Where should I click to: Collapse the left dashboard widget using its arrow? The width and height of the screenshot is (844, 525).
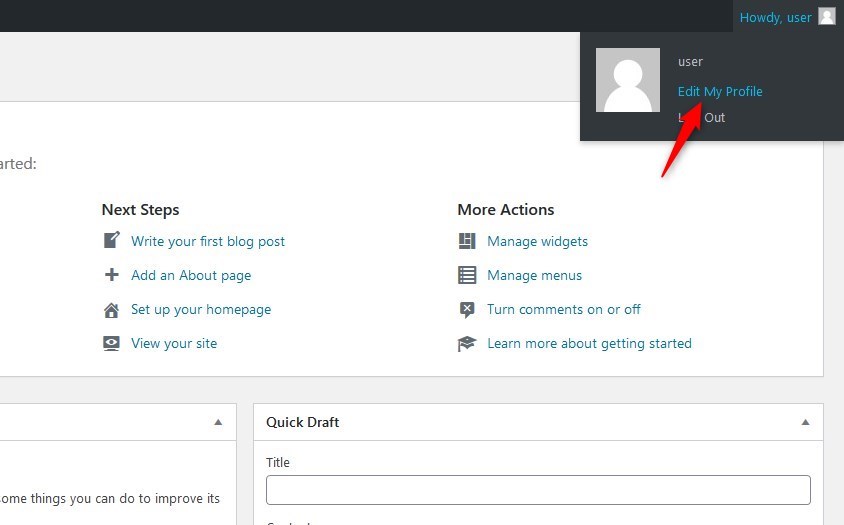(218, 422)
